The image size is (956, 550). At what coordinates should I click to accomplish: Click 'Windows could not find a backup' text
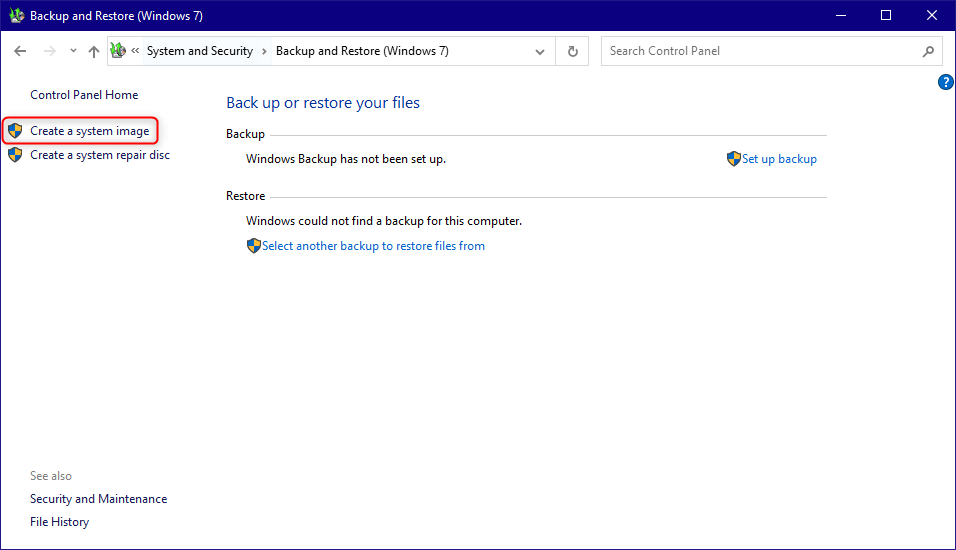pyautogui.click(x=383, y=221)
